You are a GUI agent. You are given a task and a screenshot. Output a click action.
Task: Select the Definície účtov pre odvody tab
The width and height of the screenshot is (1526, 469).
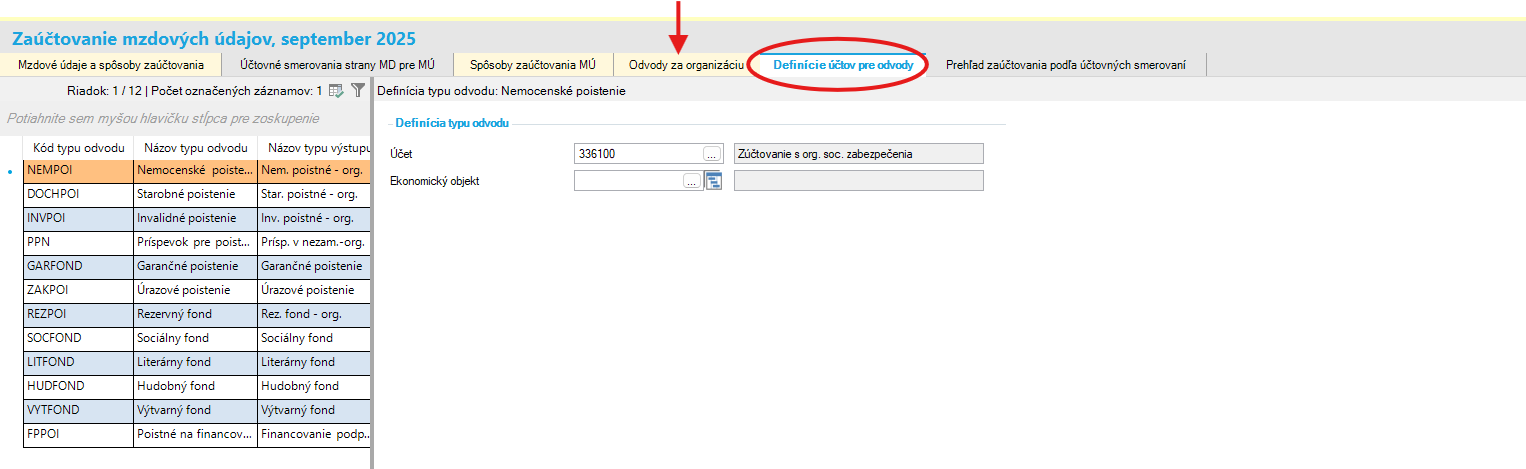[x=843, y=65]
